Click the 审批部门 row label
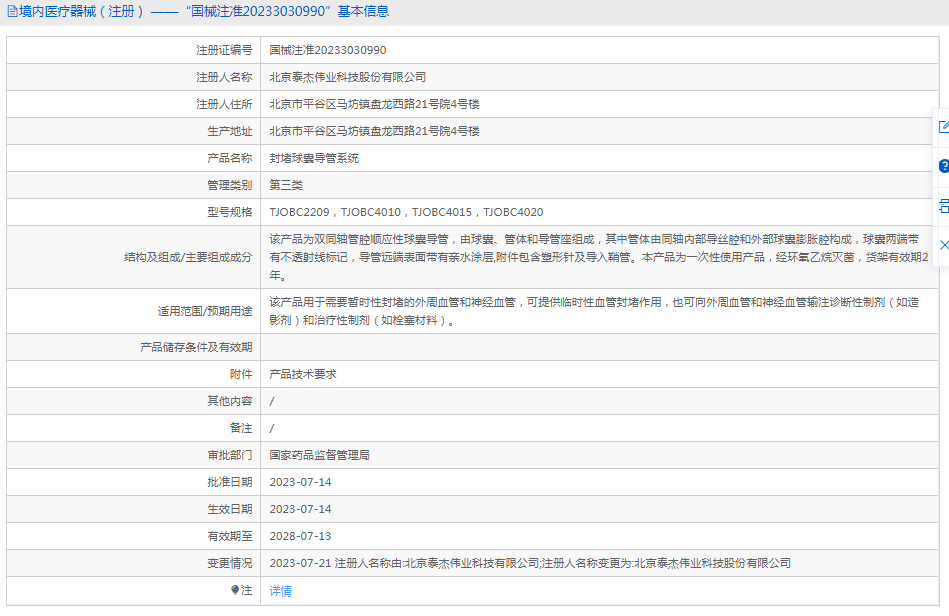The width and height of the screenshot is (949, 616). point(230,455)
